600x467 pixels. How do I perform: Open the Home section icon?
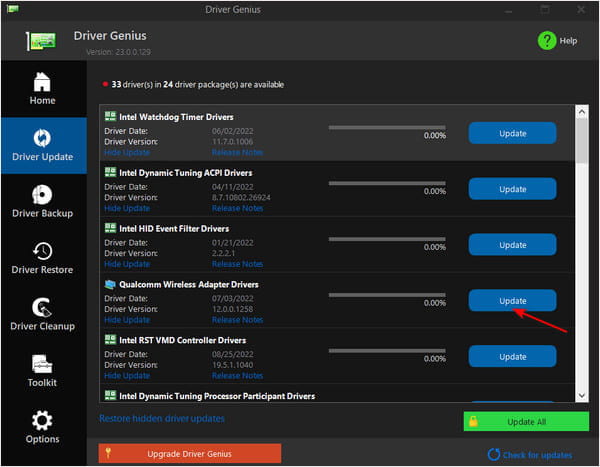(42, 82)
